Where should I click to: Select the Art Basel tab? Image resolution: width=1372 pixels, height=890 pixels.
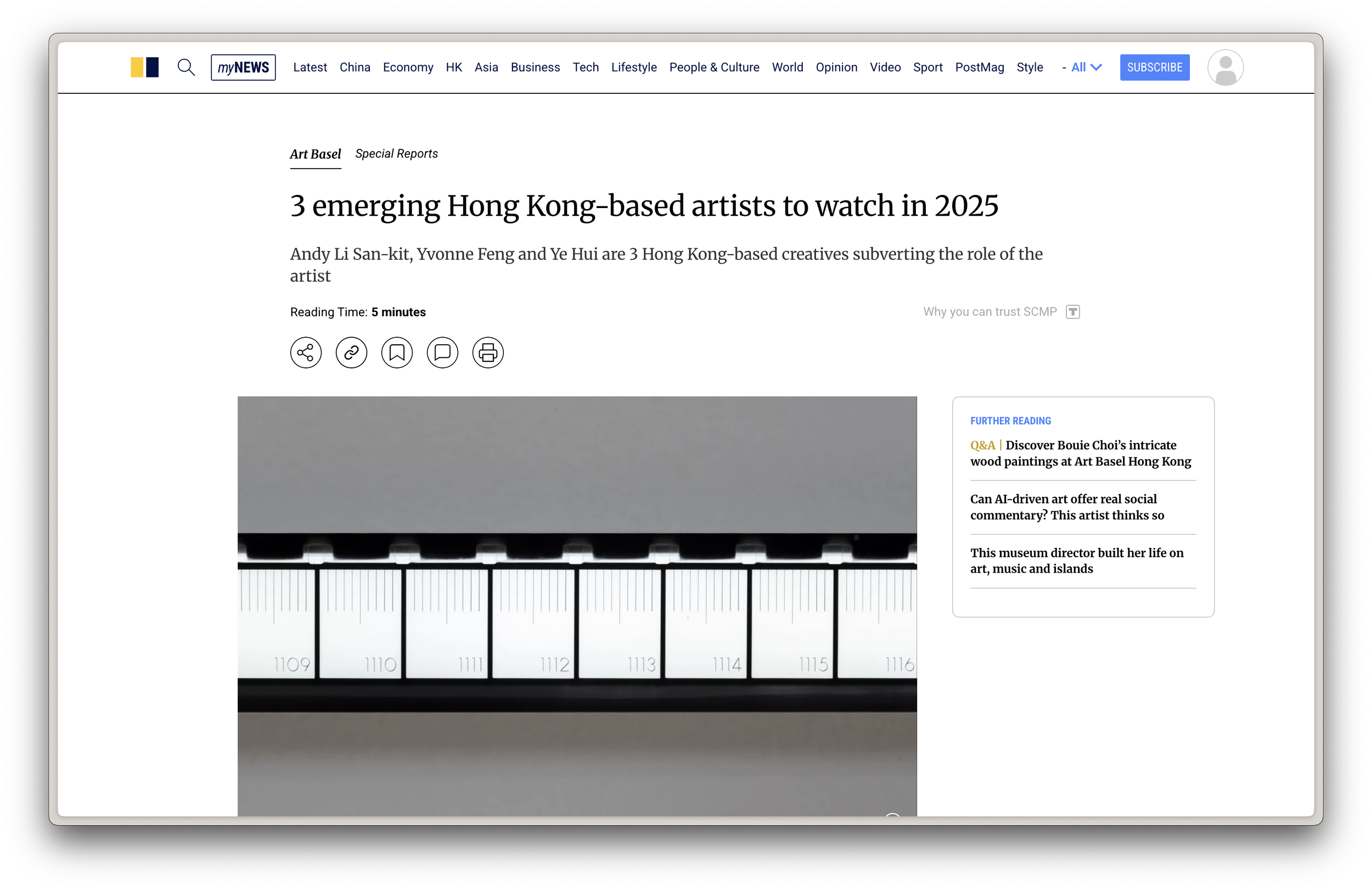pyautogui.click(x=316, y=154)
